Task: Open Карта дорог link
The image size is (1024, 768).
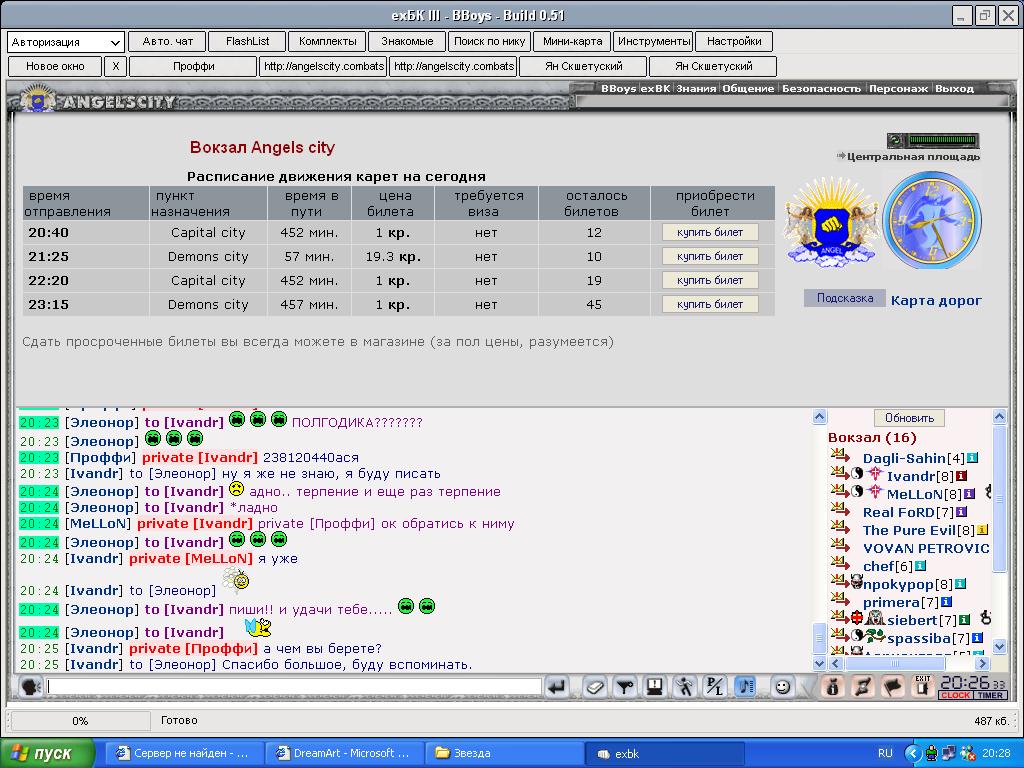Action: pyautogui.click(x=936, y=300)
